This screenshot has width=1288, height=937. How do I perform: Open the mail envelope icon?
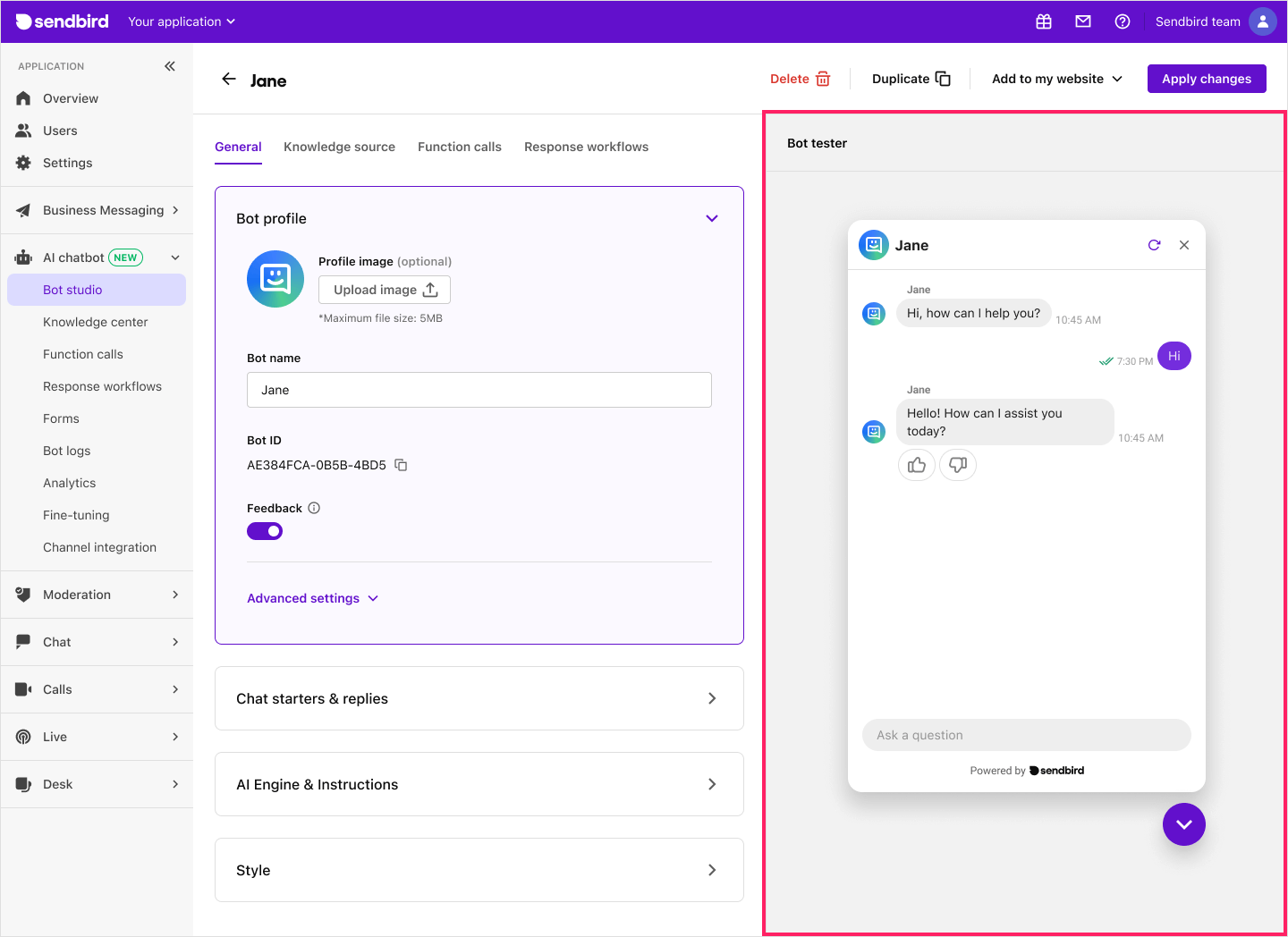tap(1083, 21)
